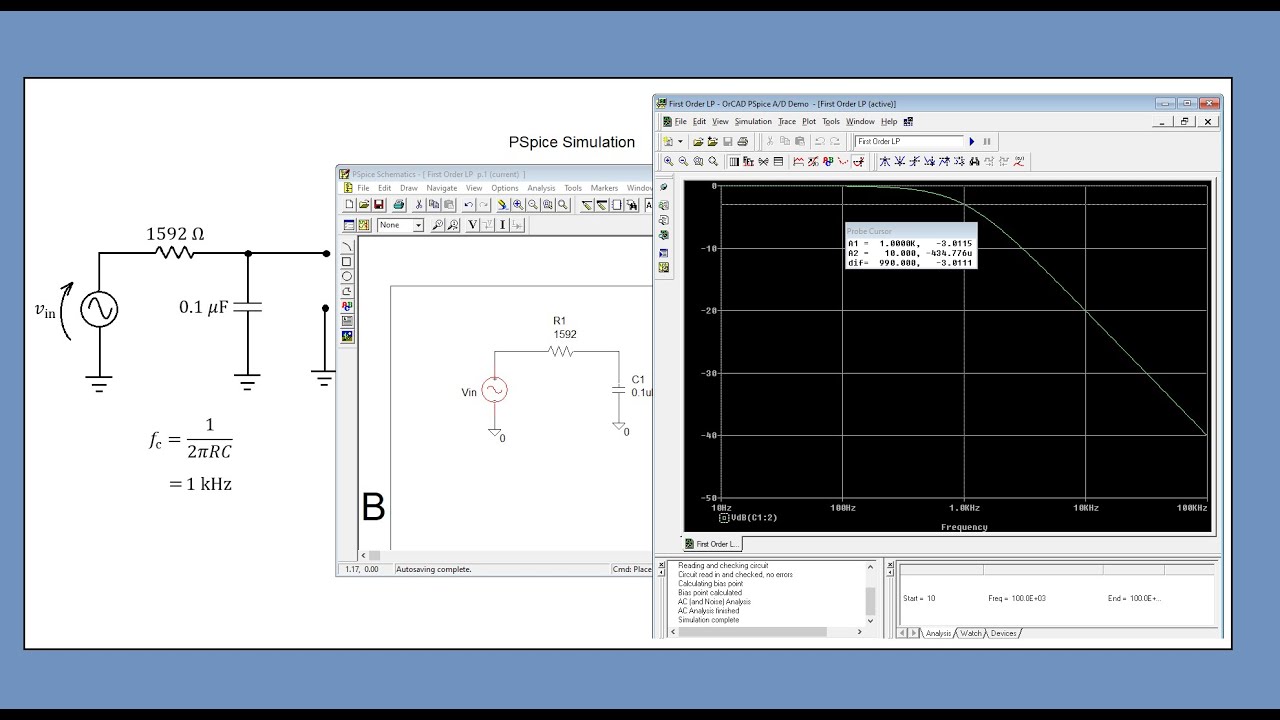Click Zoom Out icon in PSpice Schematics
This screenshot has height=720, width=1280.
click(x=533, y=205)
